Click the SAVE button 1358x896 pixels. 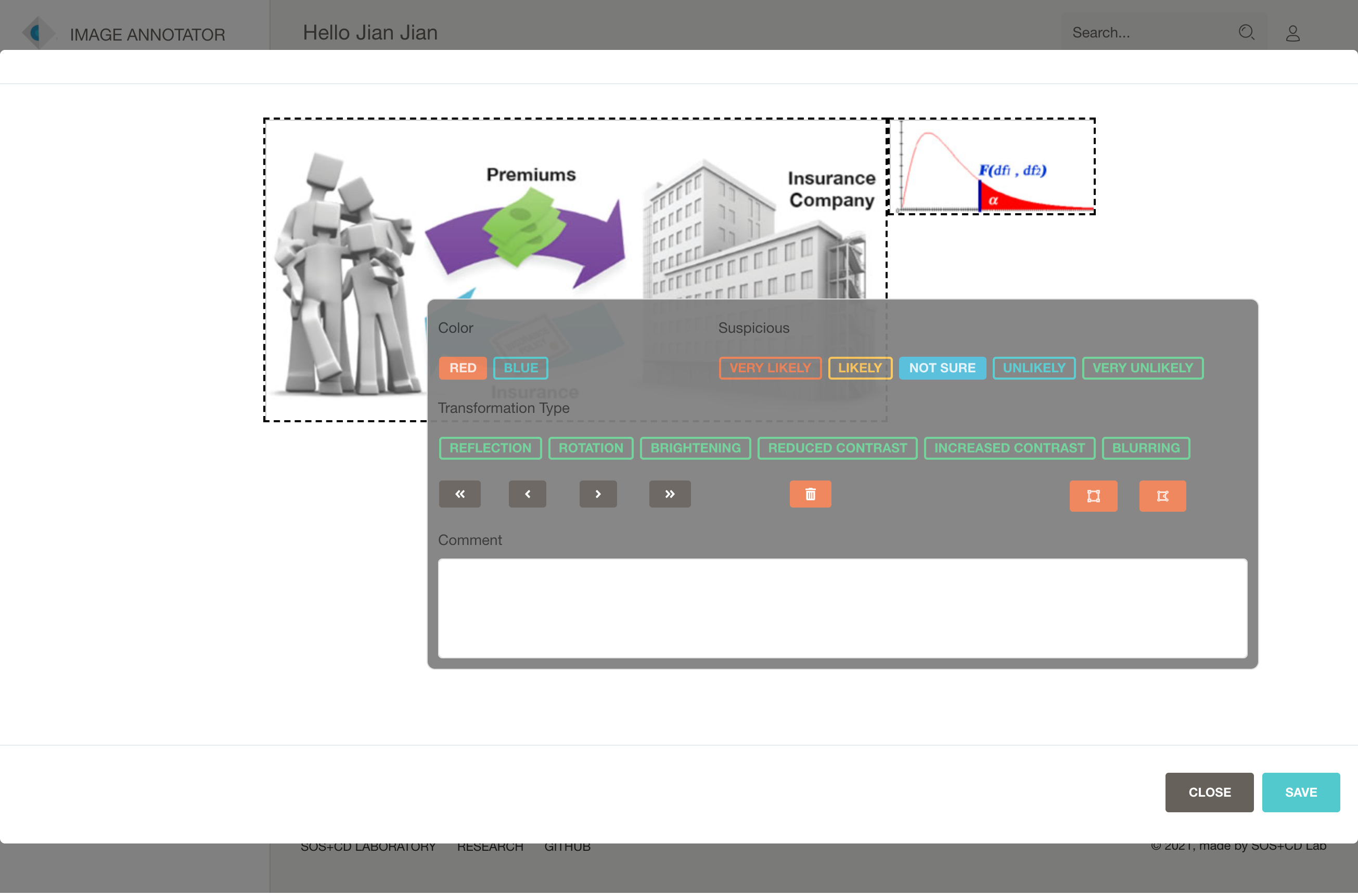tap(1300, 792)
